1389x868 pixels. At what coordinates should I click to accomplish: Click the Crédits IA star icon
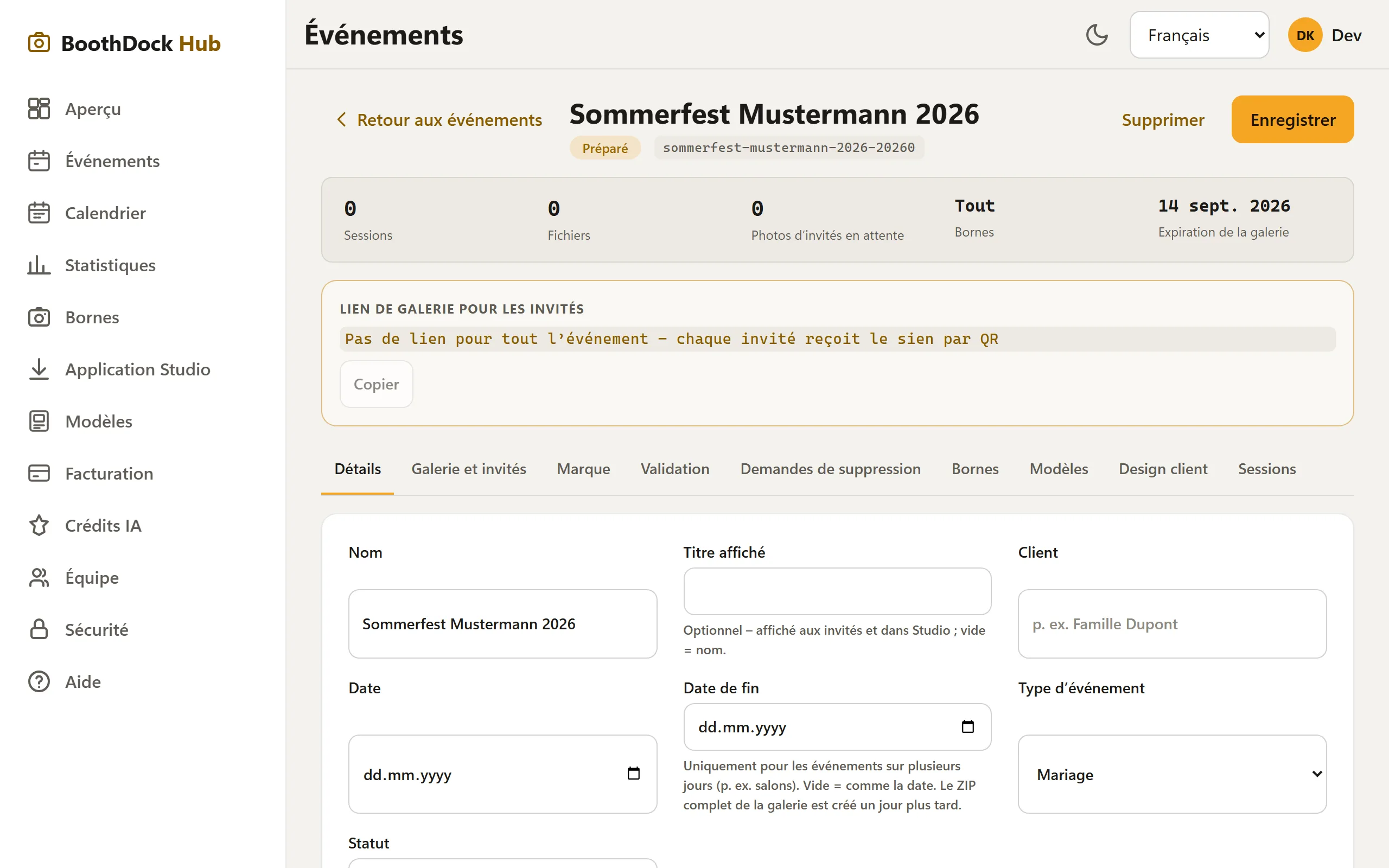tap(39, 525)
